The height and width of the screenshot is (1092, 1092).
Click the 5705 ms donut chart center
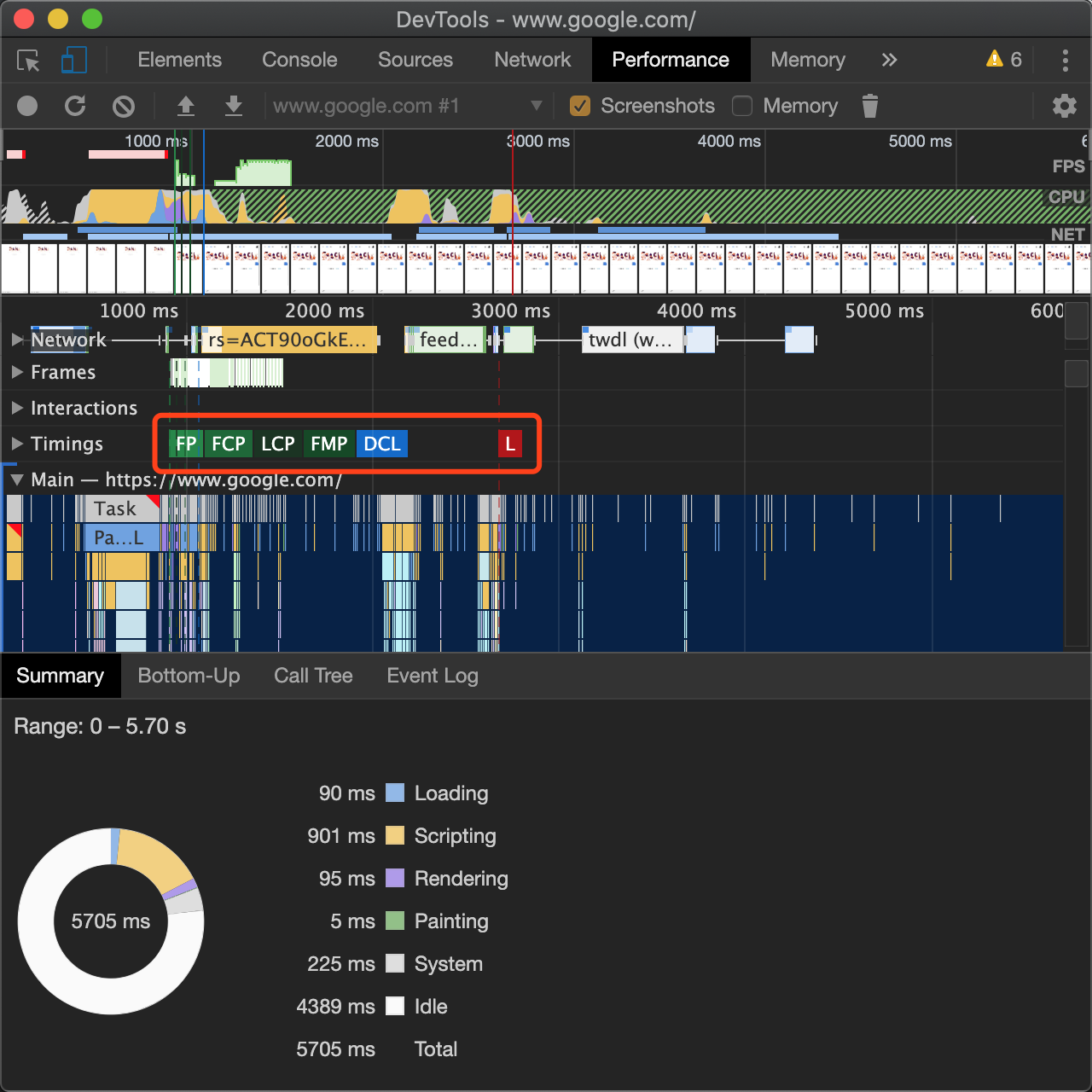tap(111, 921)
